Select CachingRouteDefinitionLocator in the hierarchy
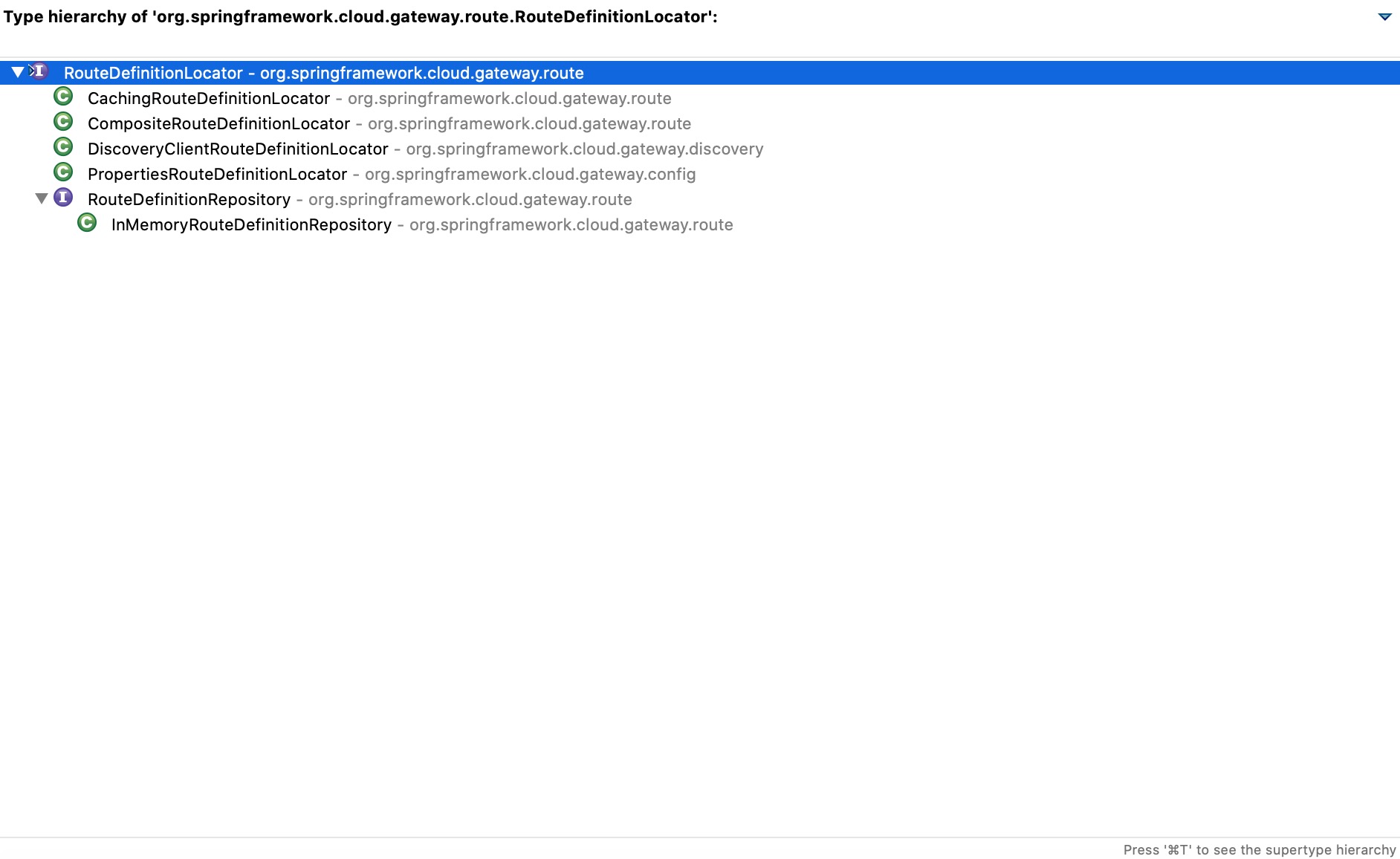The image size is (1400, 859). [209, 98]
